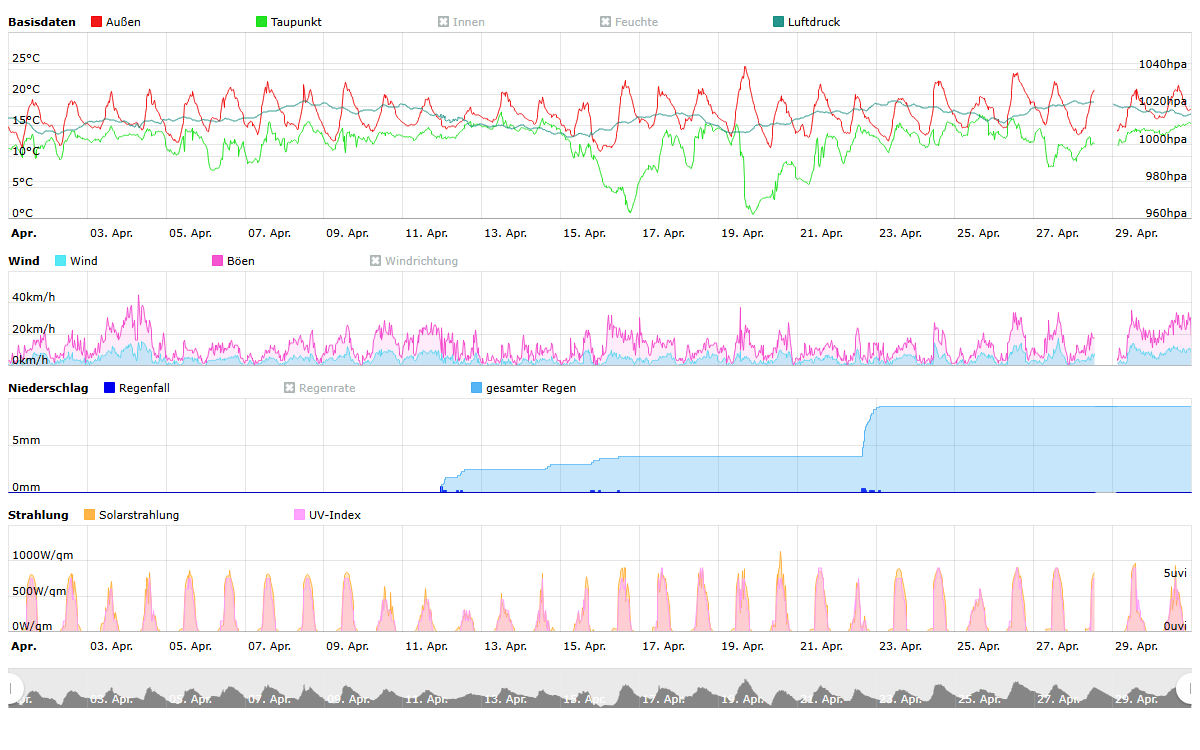Click the right range navigator handle
Image resolution: width=1200 pixels, height=750 pixels.
tap(1187, 688)
